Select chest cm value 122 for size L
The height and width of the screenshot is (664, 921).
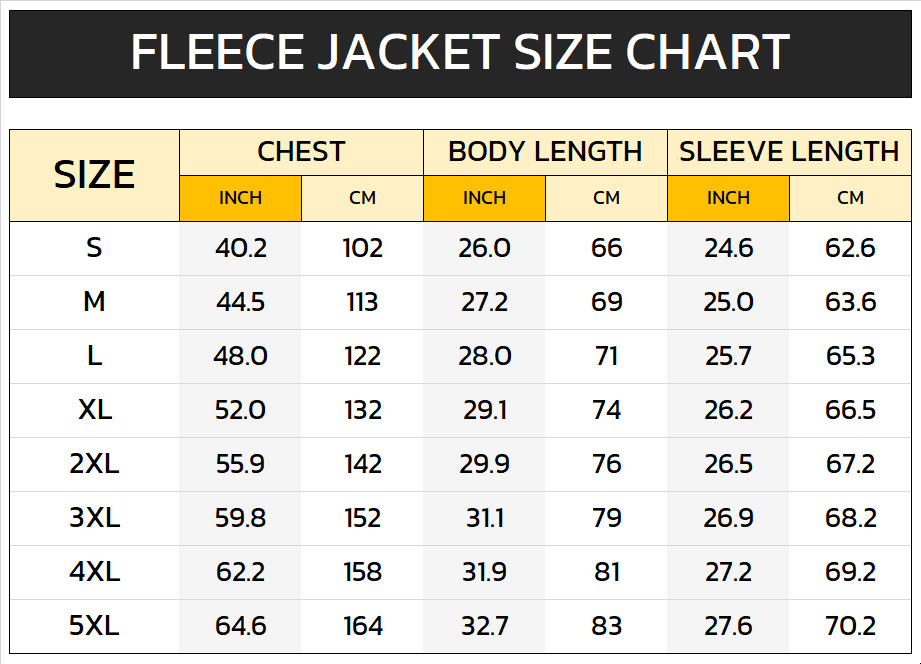click(362, 356)
